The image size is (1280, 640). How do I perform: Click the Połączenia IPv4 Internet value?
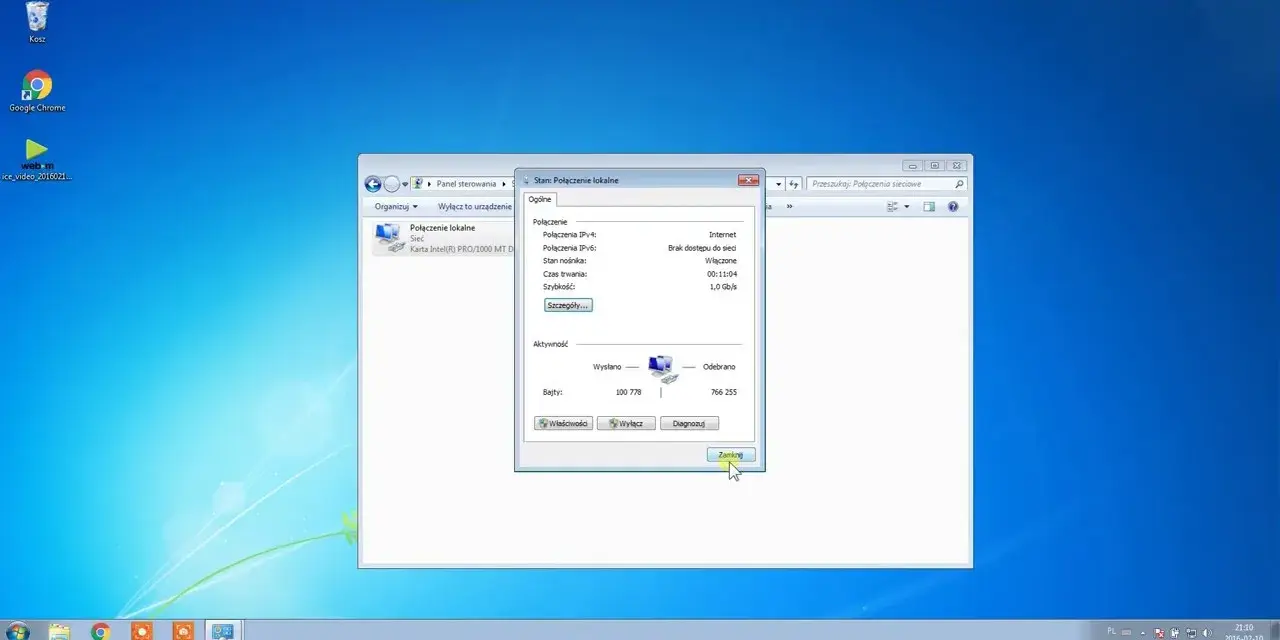722,235
